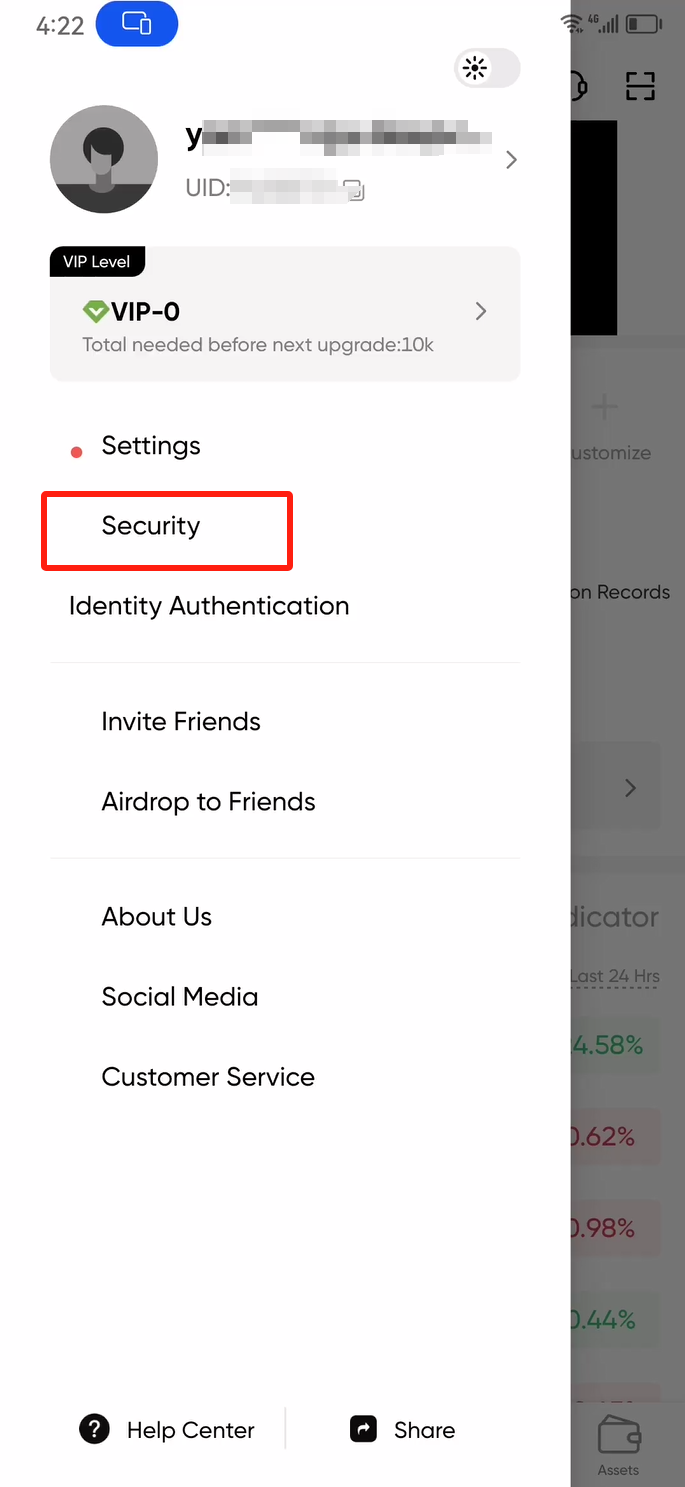This screenshot has height=1487, width=685.
Task: Tap the VIP Level badge label
Action: (97, 262)
